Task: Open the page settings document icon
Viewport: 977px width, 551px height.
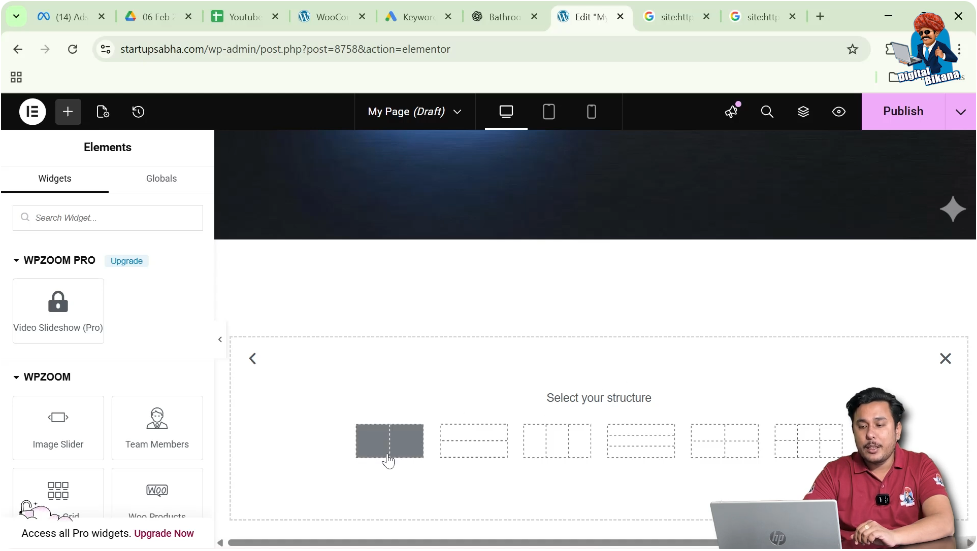Action: coord(103,112)
